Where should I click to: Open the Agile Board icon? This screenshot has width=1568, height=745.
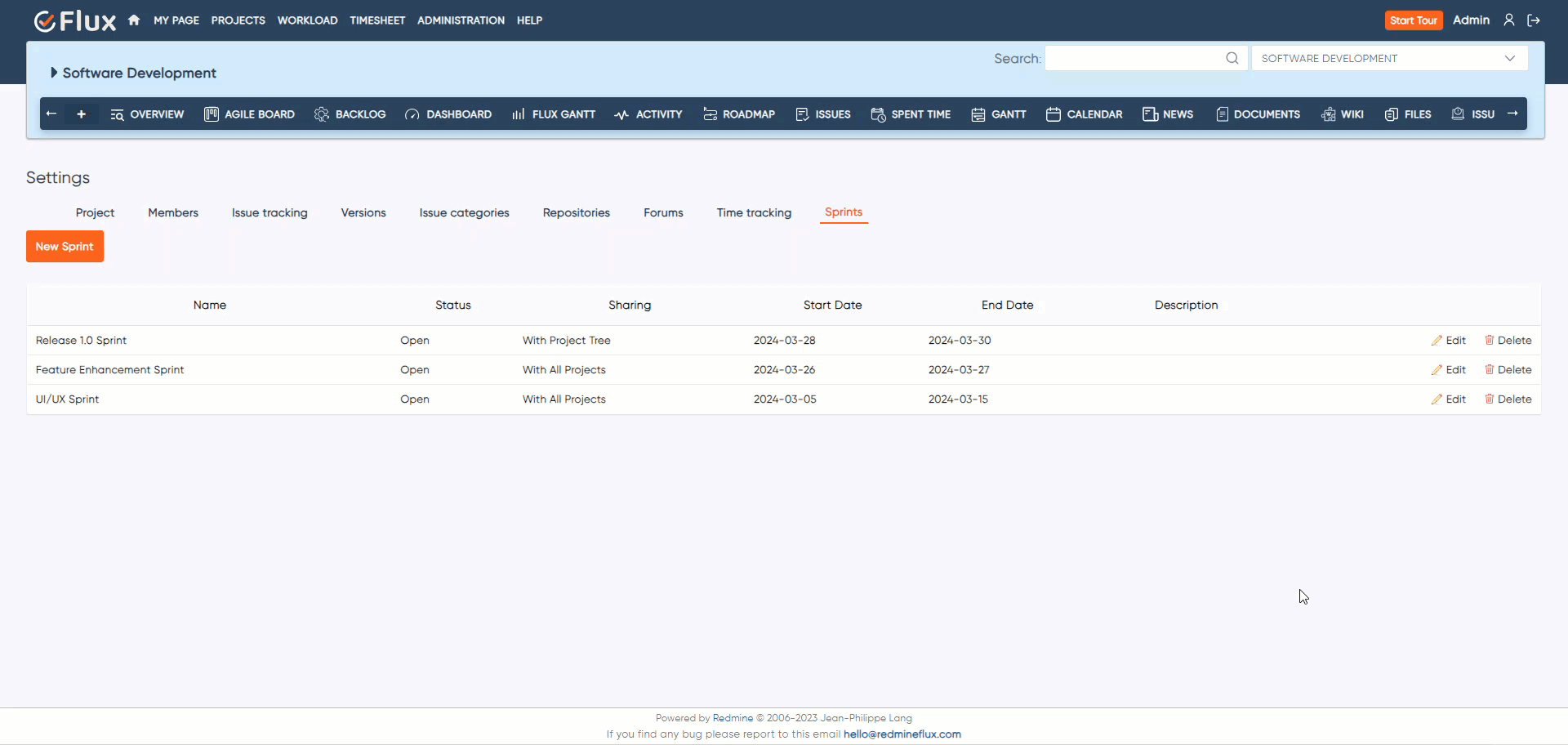(212, 114)
